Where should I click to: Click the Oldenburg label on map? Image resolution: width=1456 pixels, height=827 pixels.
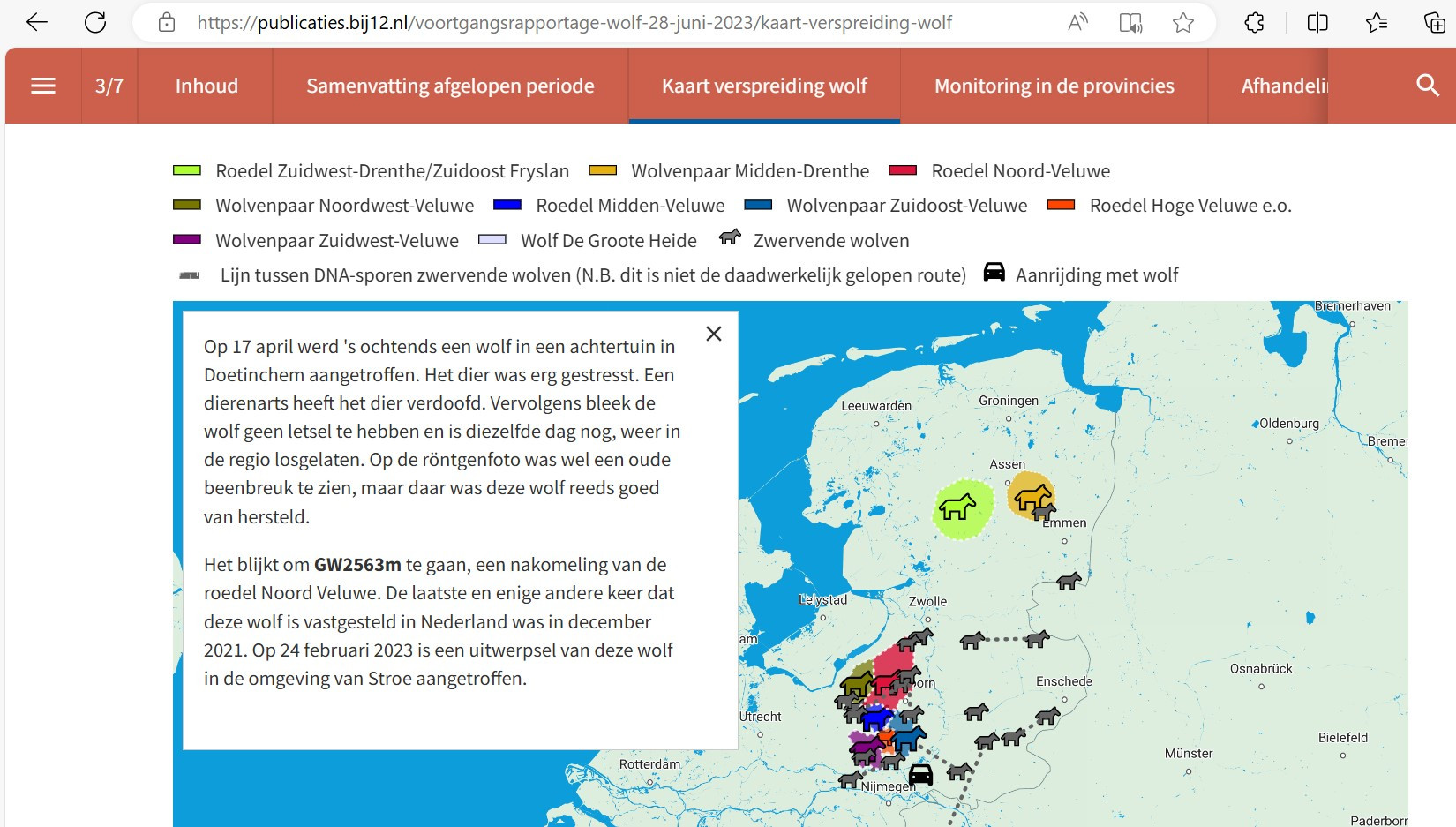pyautogui.click(x=1289, y=424)
